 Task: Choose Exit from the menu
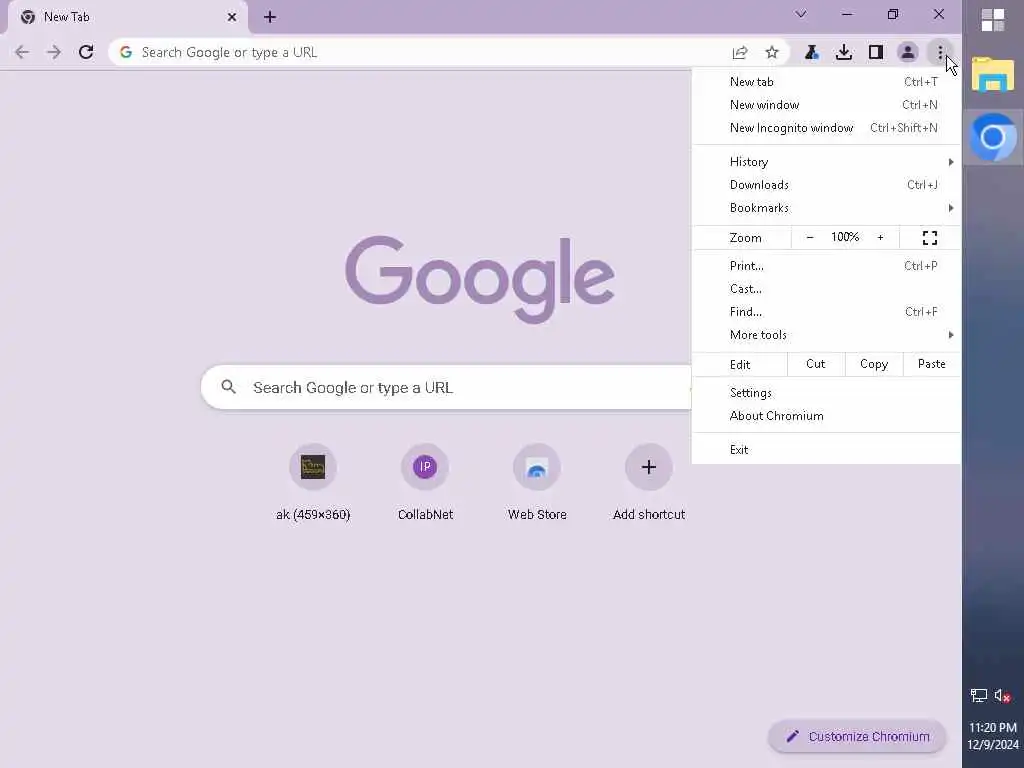click(x=826, y=449)
